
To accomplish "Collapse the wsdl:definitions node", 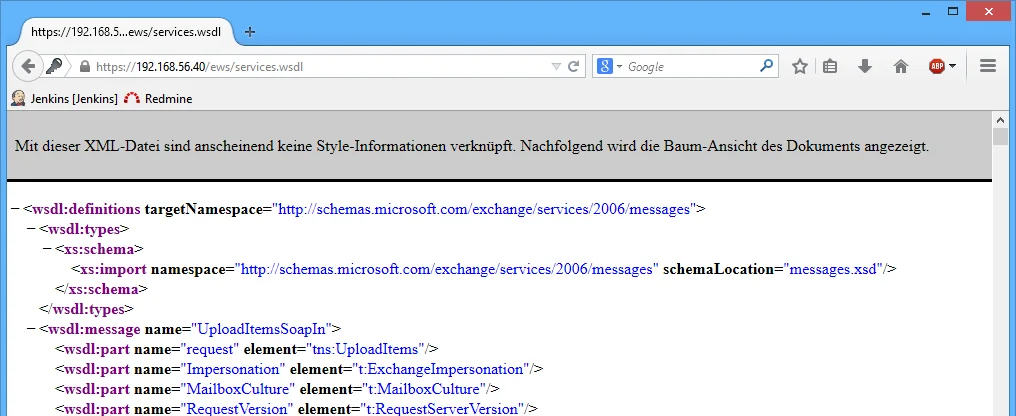I will click(16, 209).
